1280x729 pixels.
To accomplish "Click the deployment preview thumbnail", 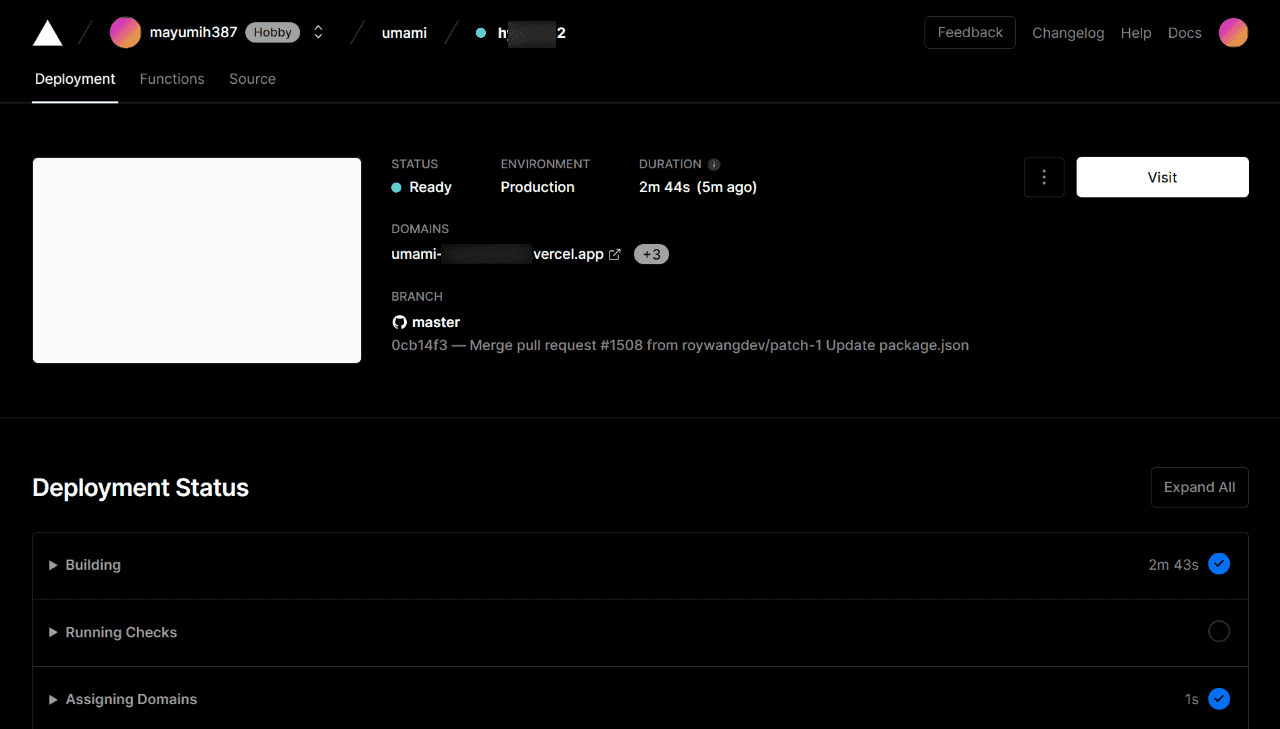I will [x=197, y=260].
